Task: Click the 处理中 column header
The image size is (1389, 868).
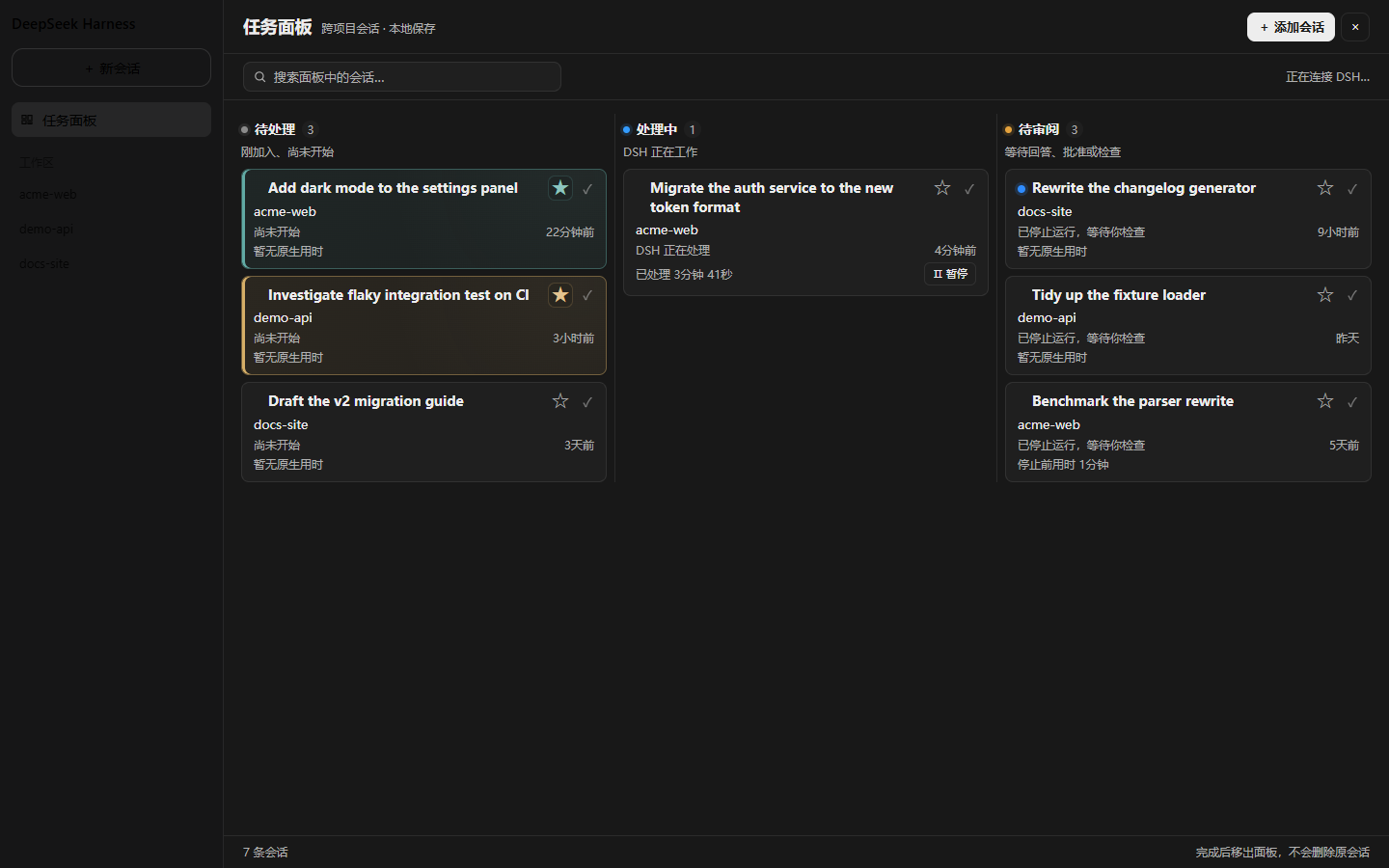Action: (657, 129)
